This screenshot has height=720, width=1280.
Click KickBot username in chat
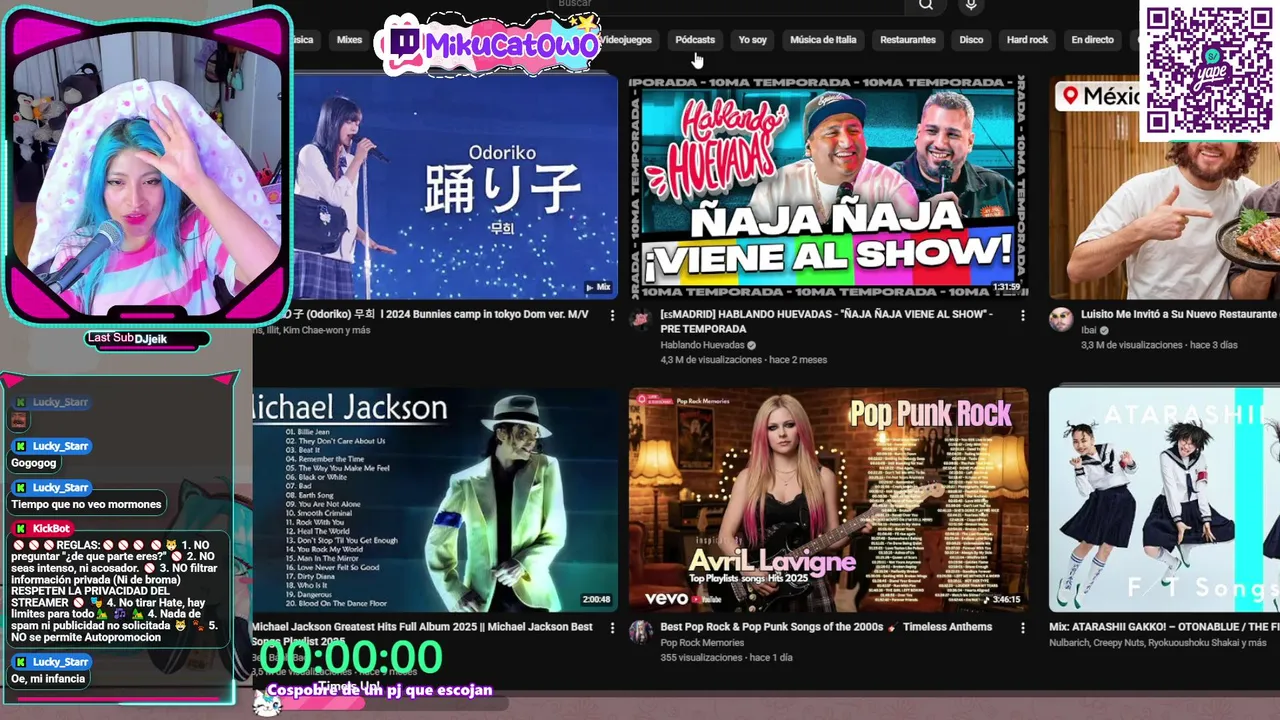(51, 528)
